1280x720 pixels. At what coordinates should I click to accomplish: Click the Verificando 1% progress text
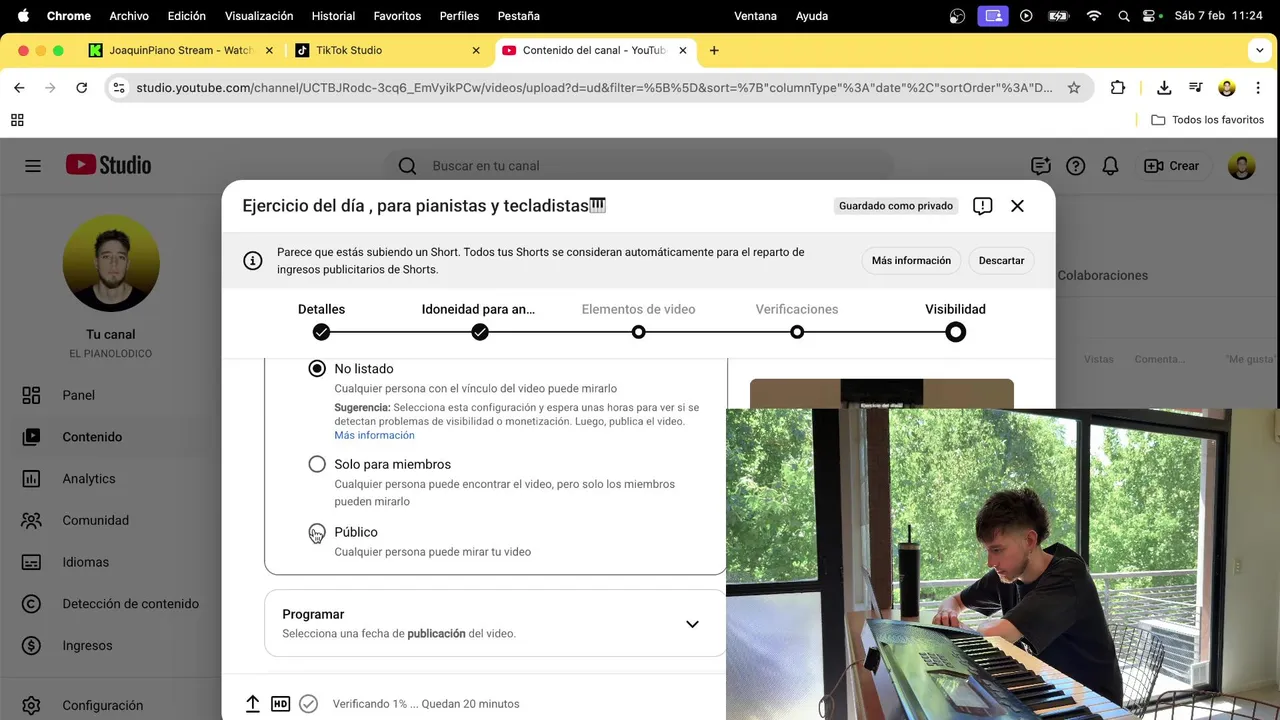click(x=426, y=704)
